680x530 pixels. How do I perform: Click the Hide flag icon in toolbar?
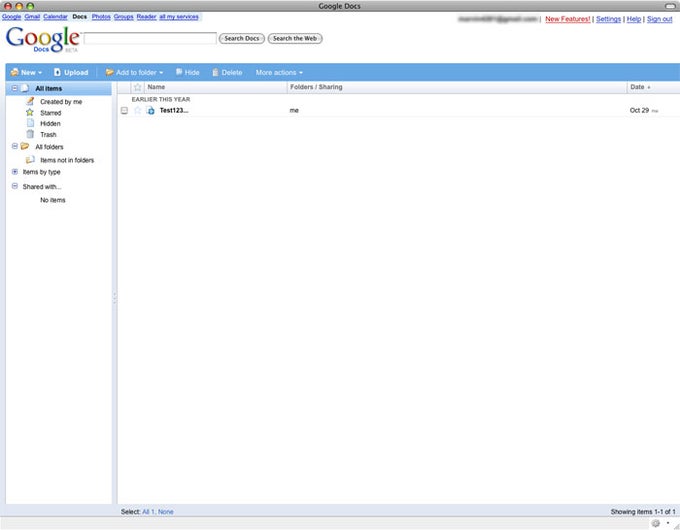pyautogui.click(x=179, y=72)
